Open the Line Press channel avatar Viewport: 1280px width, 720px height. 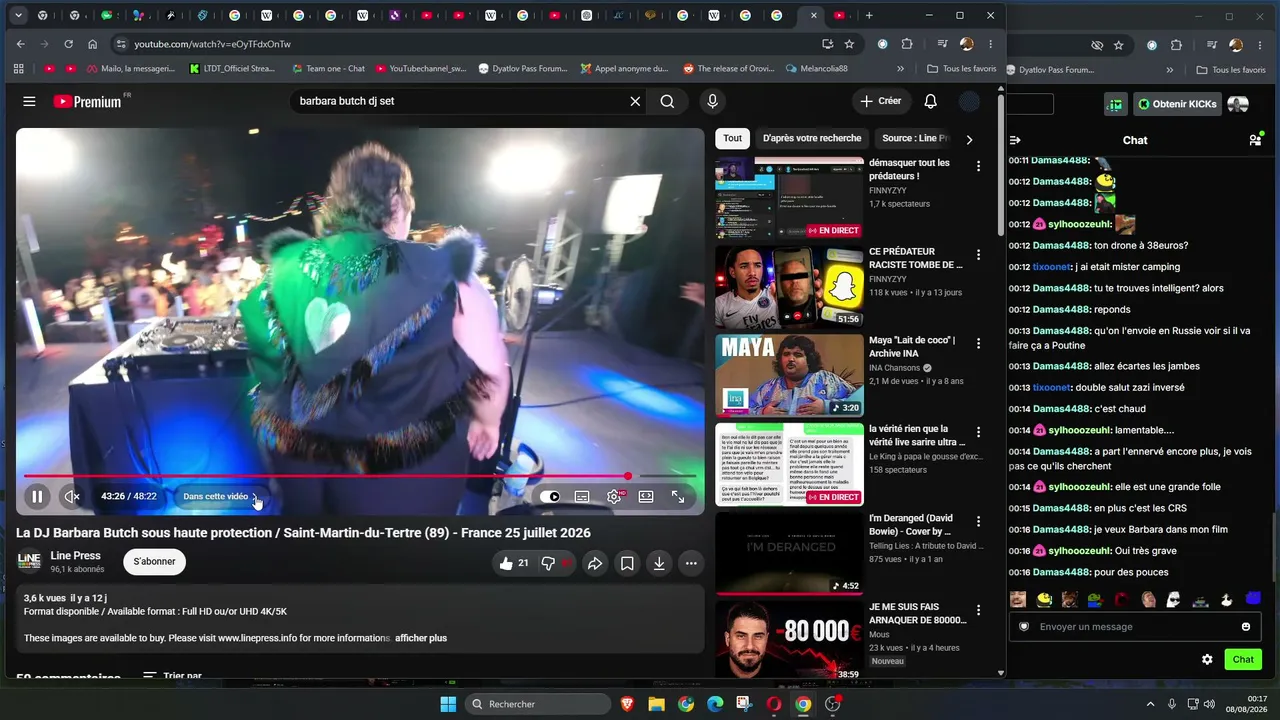30,562
